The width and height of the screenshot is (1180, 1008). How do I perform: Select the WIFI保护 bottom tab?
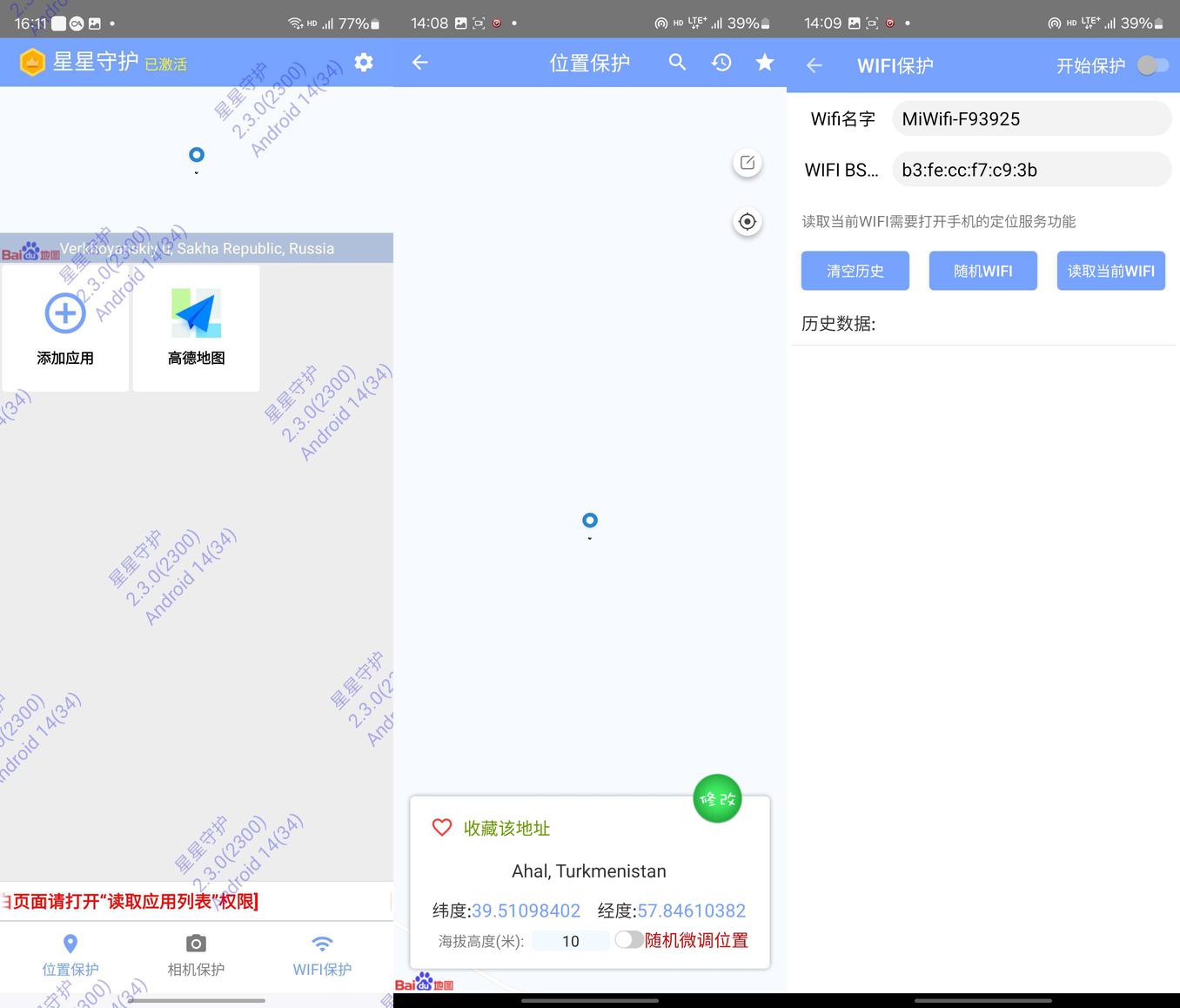pyautogui.click(x=322, y=956)
